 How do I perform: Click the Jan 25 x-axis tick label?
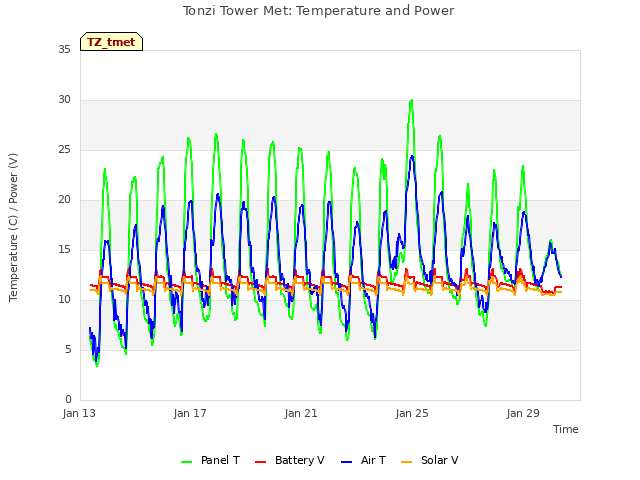pyautogui.click(x=412, y=413)
